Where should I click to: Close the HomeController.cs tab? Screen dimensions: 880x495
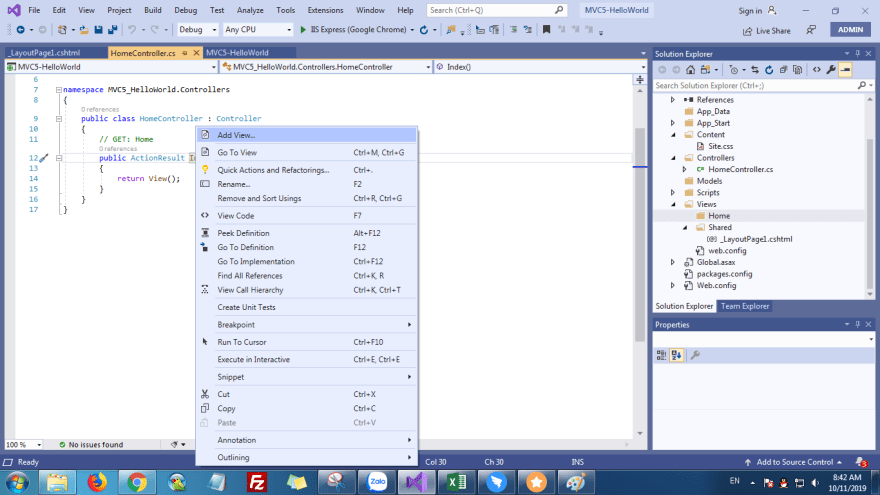click(x=196, y=53)
